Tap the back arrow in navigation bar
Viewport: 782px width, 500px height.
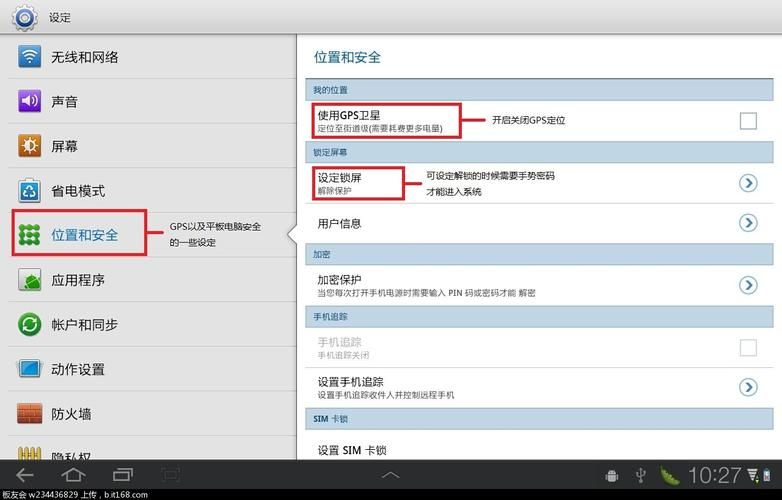[x=24, y=474]
